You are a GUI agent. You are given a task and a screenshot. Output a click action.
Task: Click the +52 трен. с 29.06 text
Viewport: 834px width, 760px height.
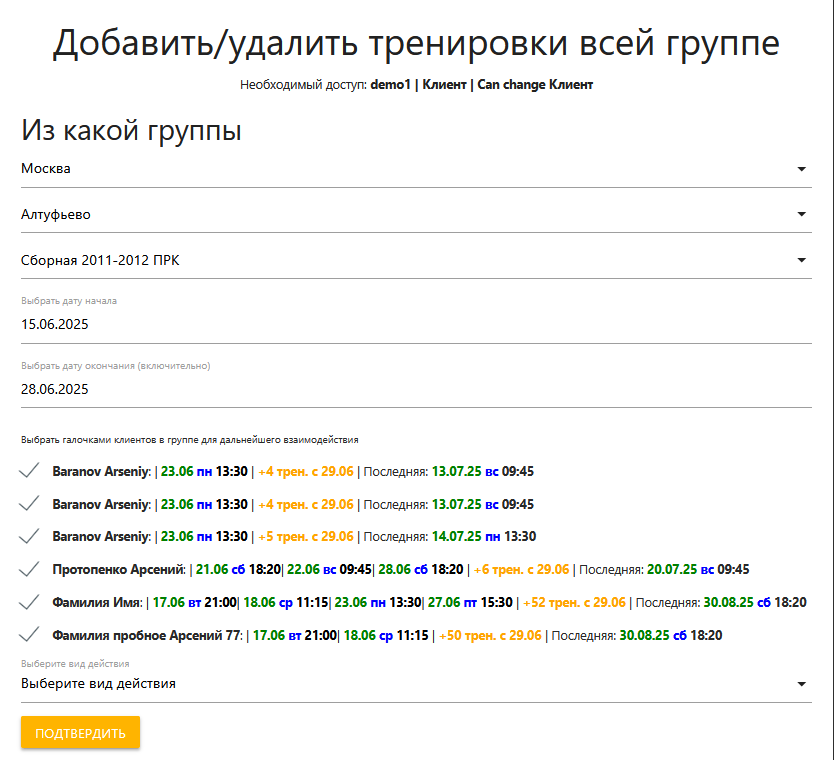click(574, 603)
